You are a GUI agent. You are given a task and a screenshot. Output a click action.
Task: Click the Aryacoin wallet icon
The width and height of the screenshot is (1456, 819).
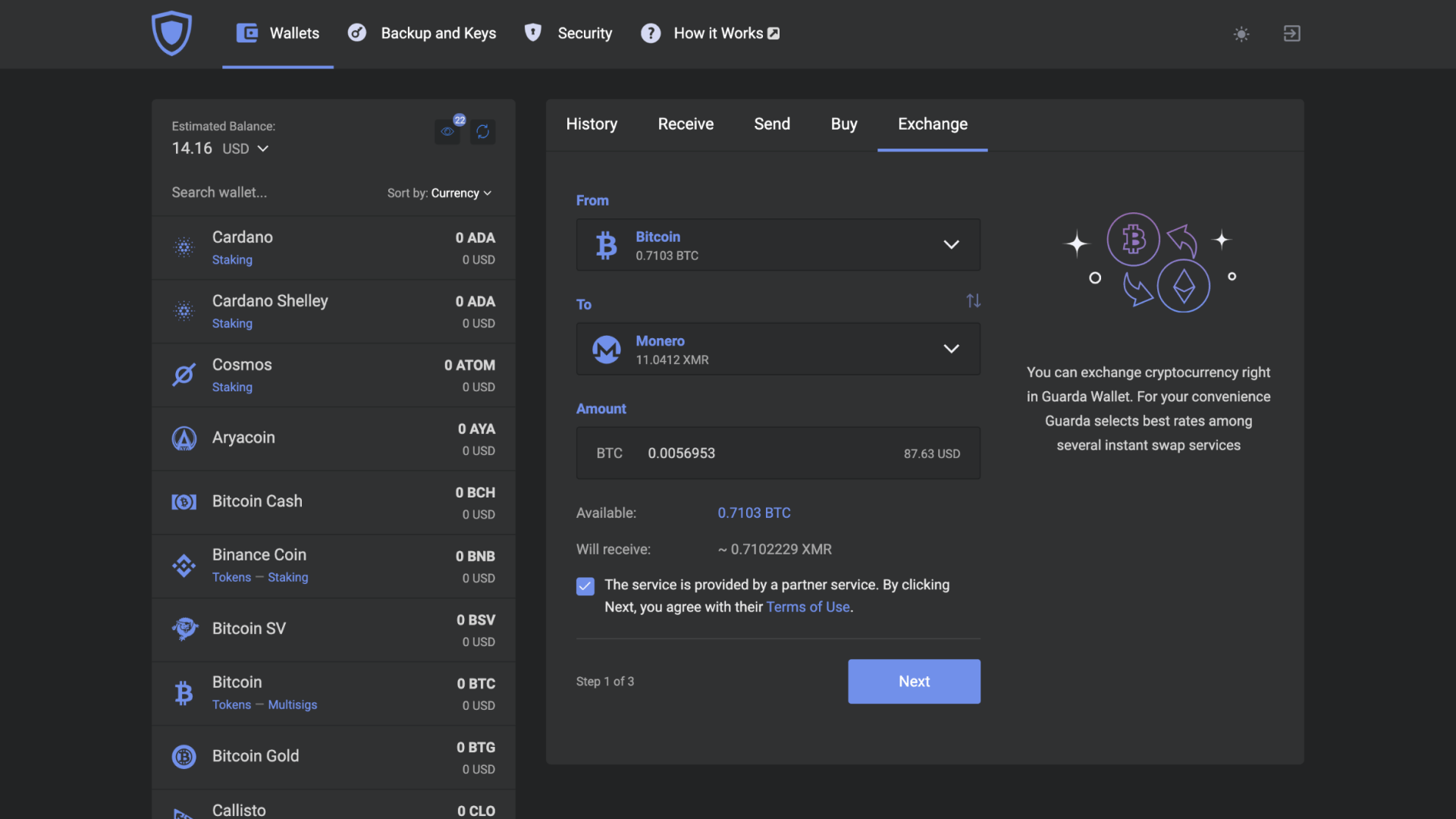(184, 438)
